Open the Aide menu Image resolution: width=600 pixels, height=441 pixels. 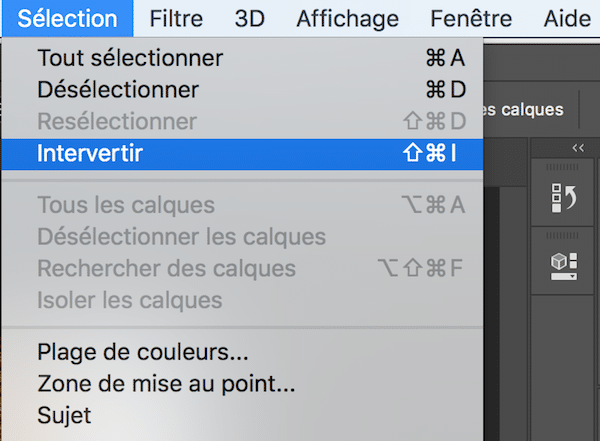pos(567,18)
